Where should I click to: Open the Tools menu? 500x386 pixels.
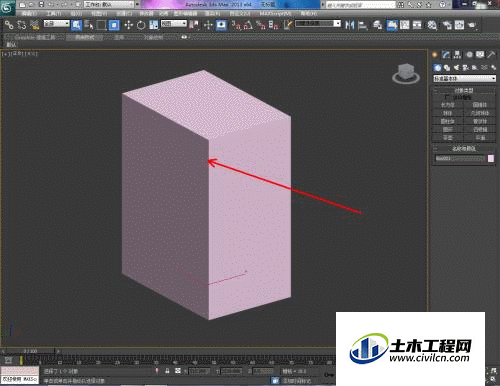[x=53, y=14]
